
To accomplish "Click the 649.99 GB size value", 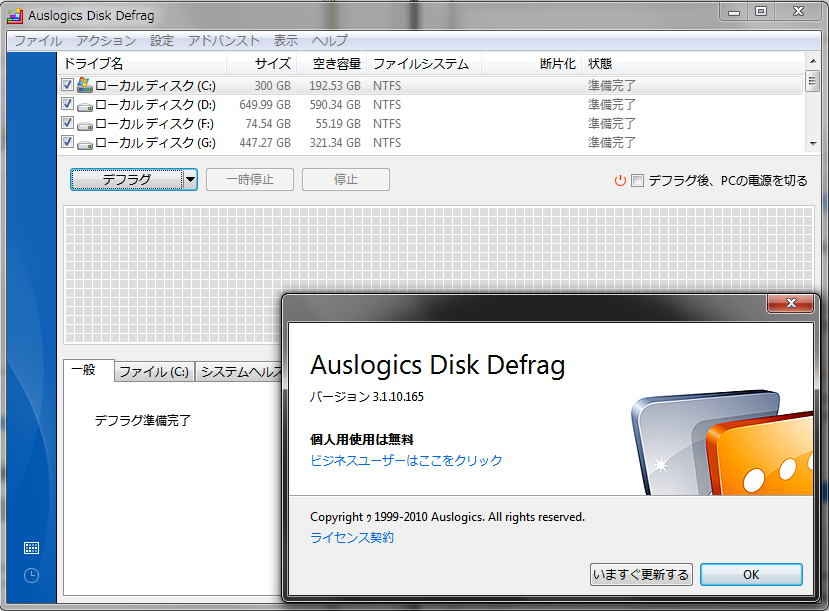I will (x=265, y=105).
